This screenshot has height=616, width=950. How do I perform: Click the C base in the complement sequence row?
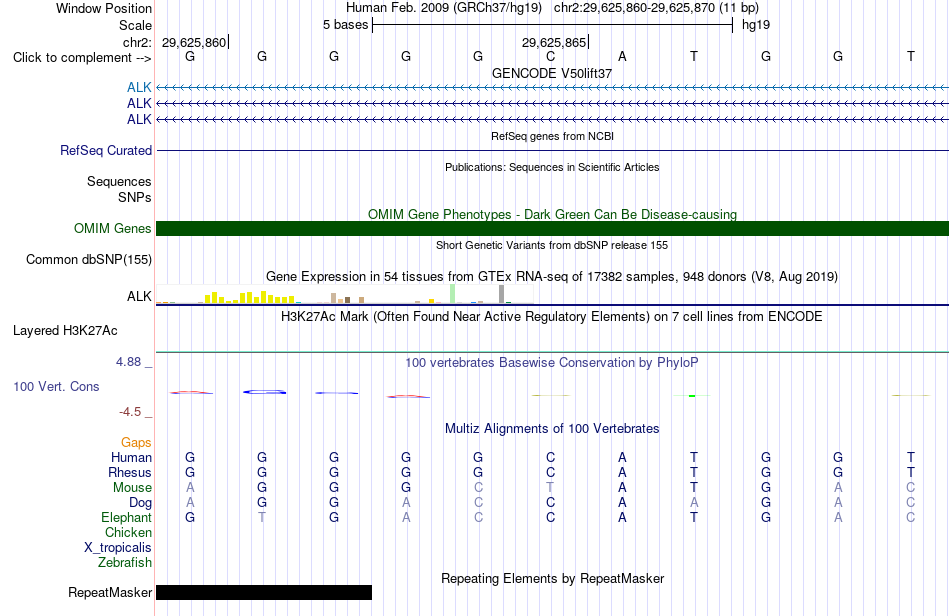550,56
